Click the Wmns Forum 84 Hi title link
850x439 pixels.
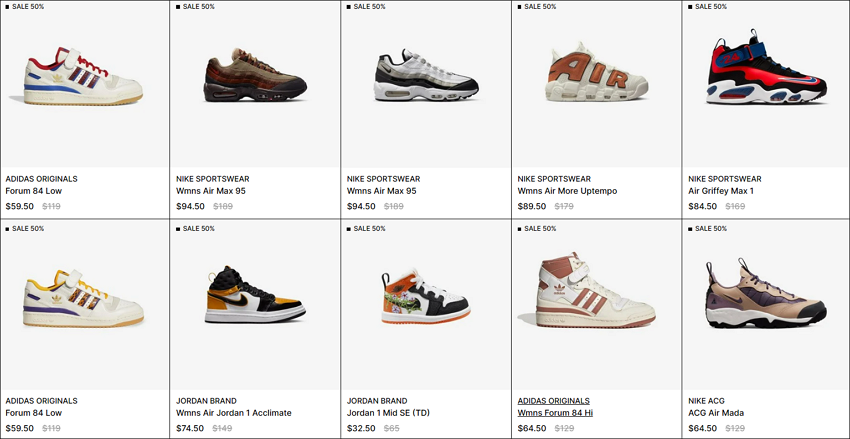click(555, 413)
